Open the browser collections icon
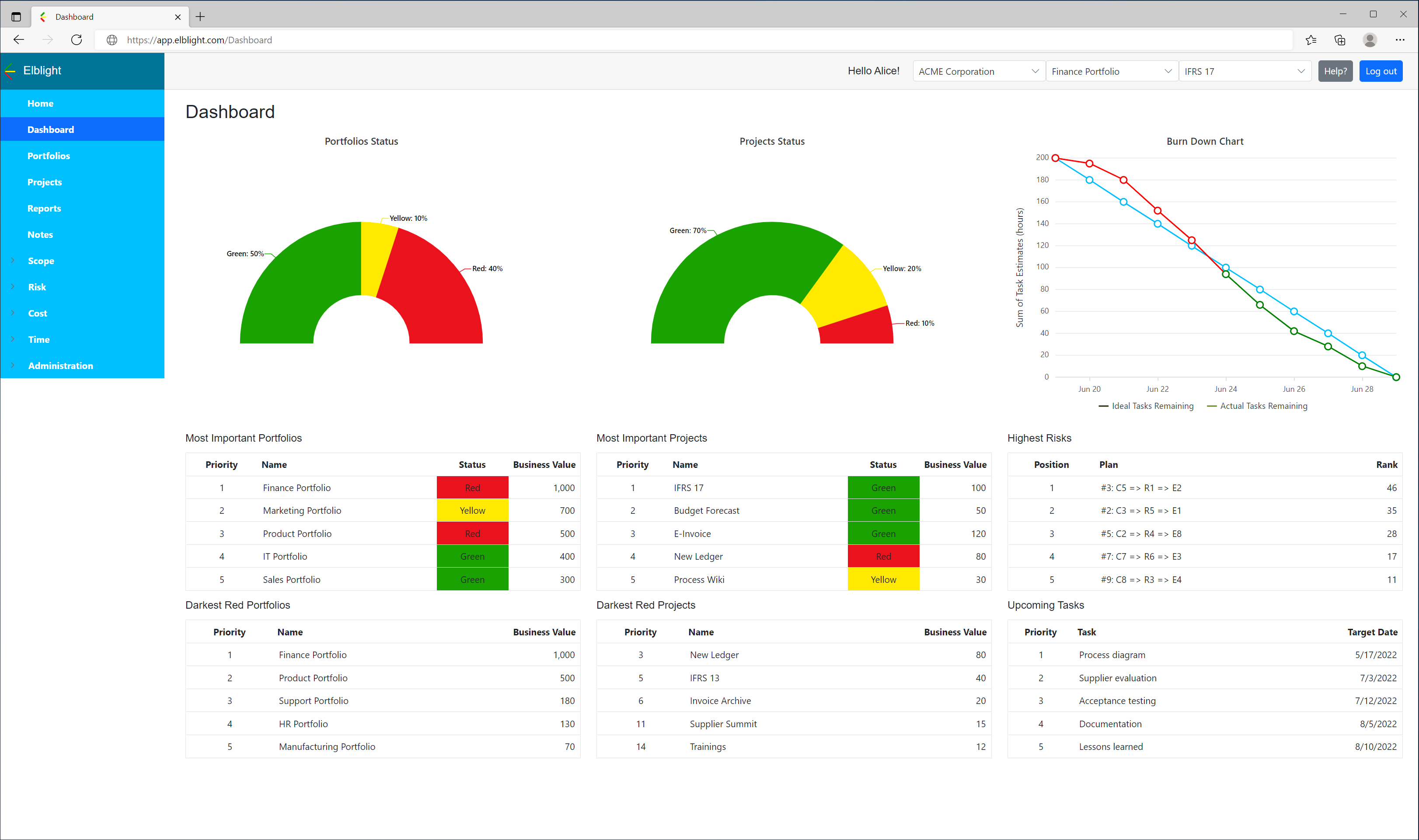Screen dimensions: 1419x840 [1340, 40]
